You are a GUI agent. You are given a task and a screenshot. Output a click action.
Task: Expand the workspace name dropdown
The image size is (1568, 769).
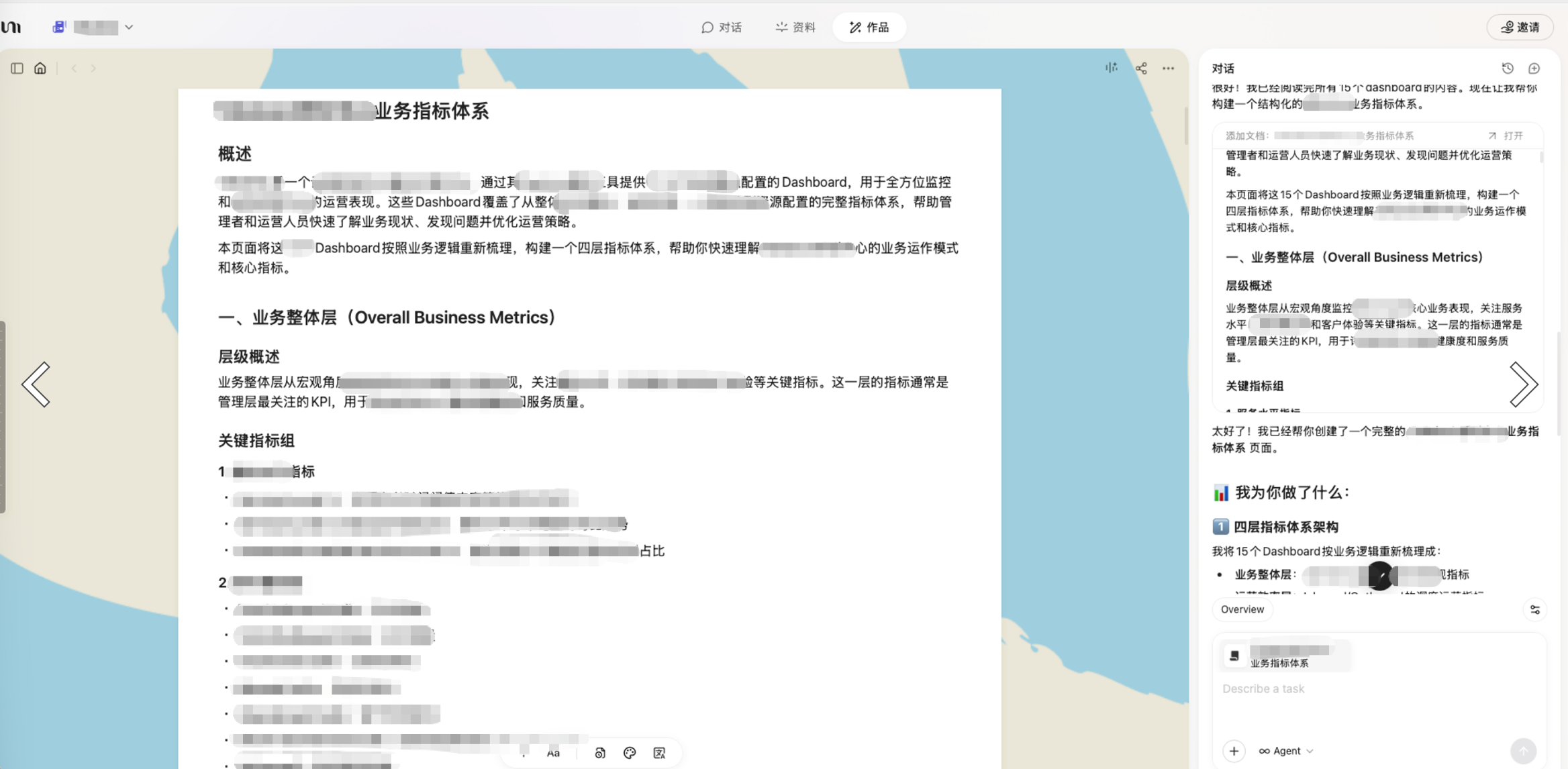click(x=130, y=27)
